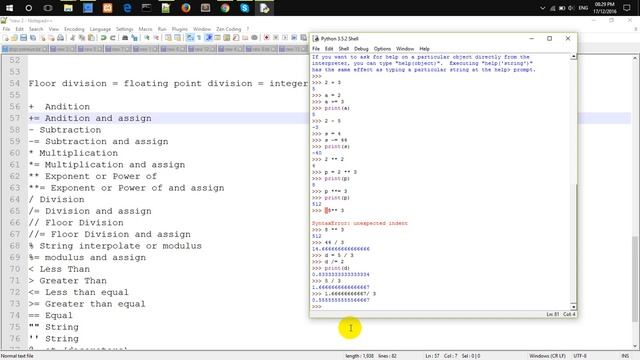Open Google Chrome from the taskbar
The image size is (640, 360).
coord(225,8)
